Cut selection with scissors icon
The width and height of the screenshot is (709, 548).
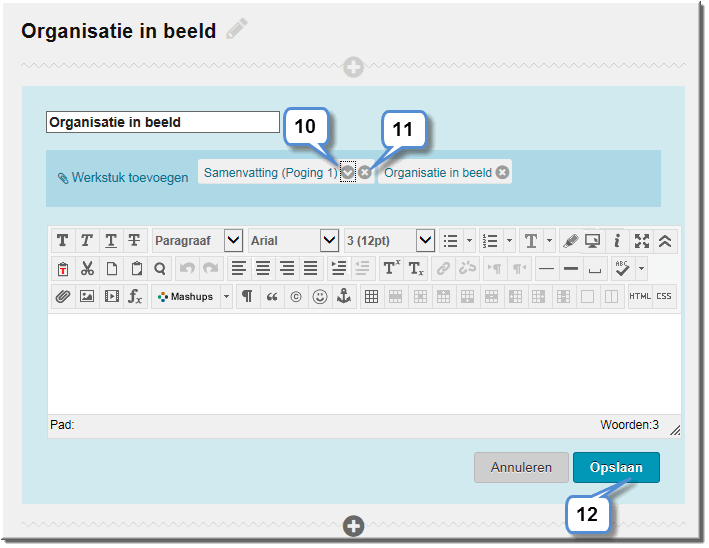coord(87,269)
